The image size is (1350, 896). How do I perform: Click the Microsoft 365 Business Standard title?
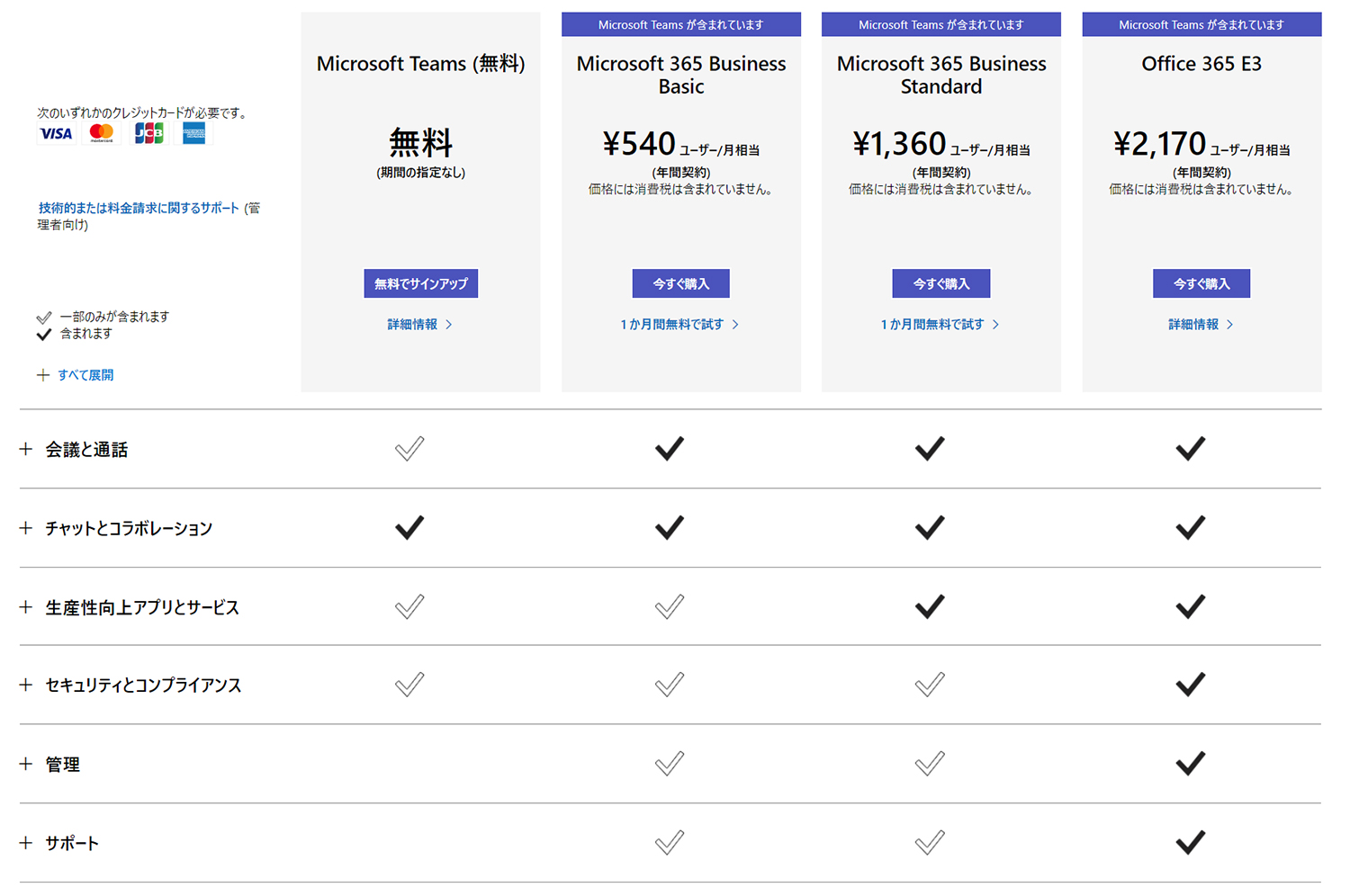pos(941,76)
